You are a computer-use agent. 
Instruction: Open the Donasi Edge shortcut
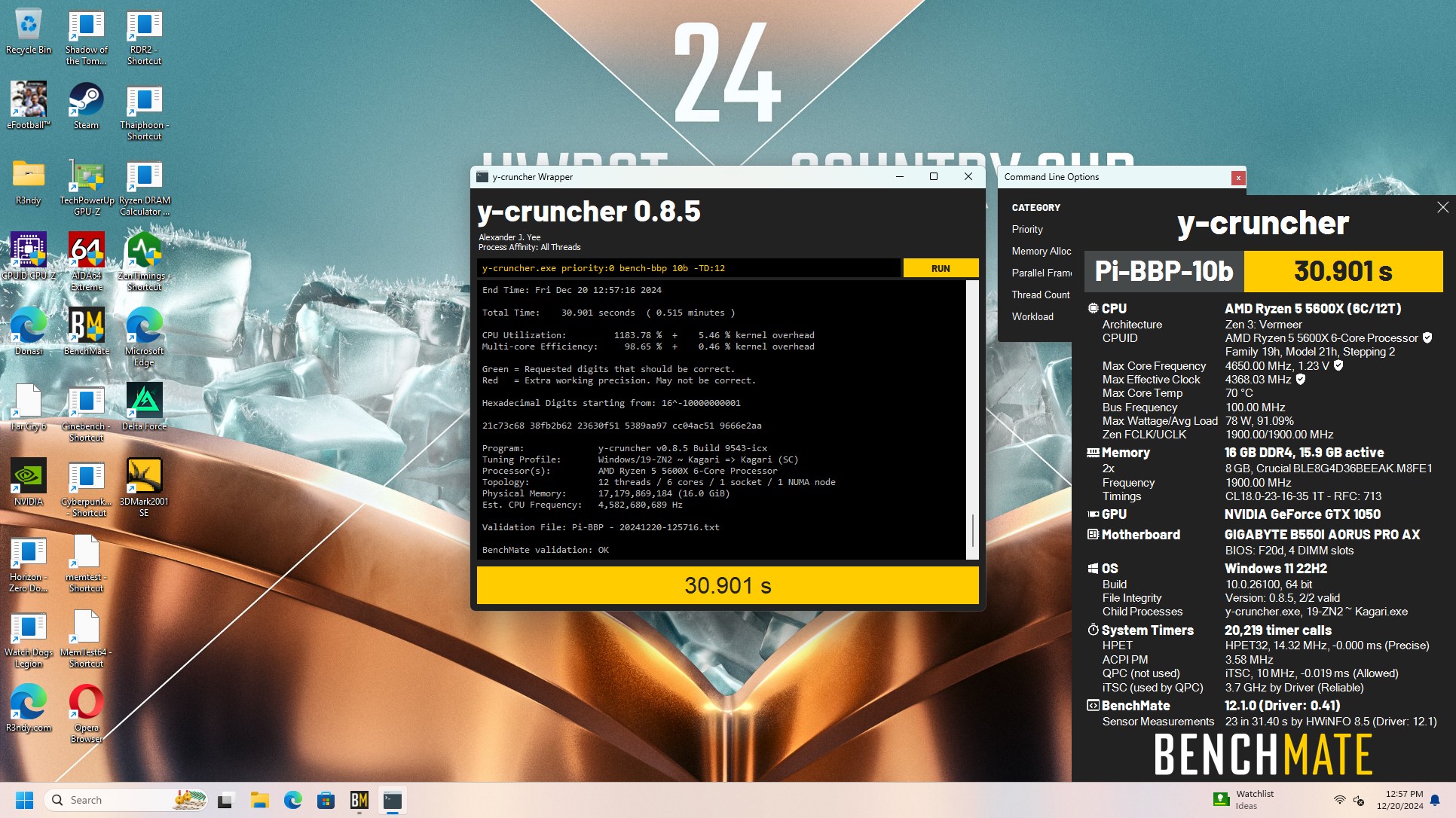29,331
